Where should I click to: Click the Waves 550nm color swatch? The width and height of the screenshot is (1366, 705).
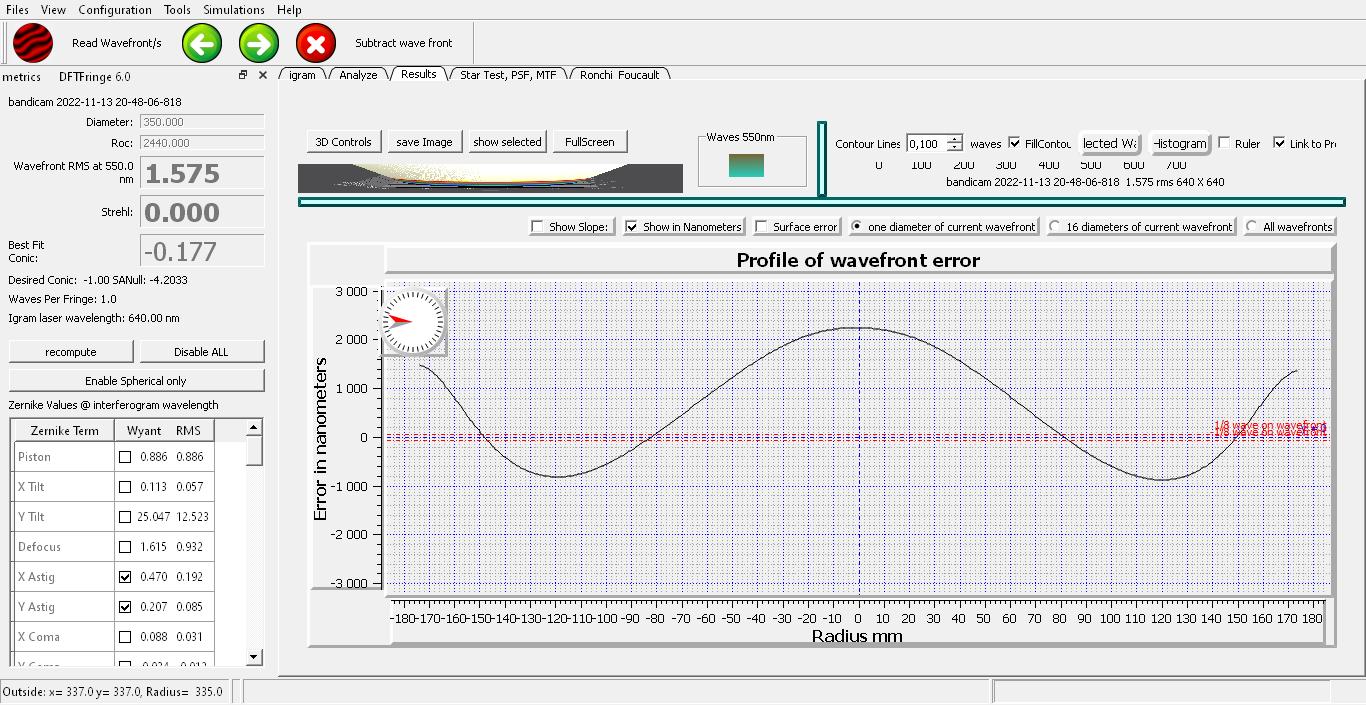(x=746, y=165)
